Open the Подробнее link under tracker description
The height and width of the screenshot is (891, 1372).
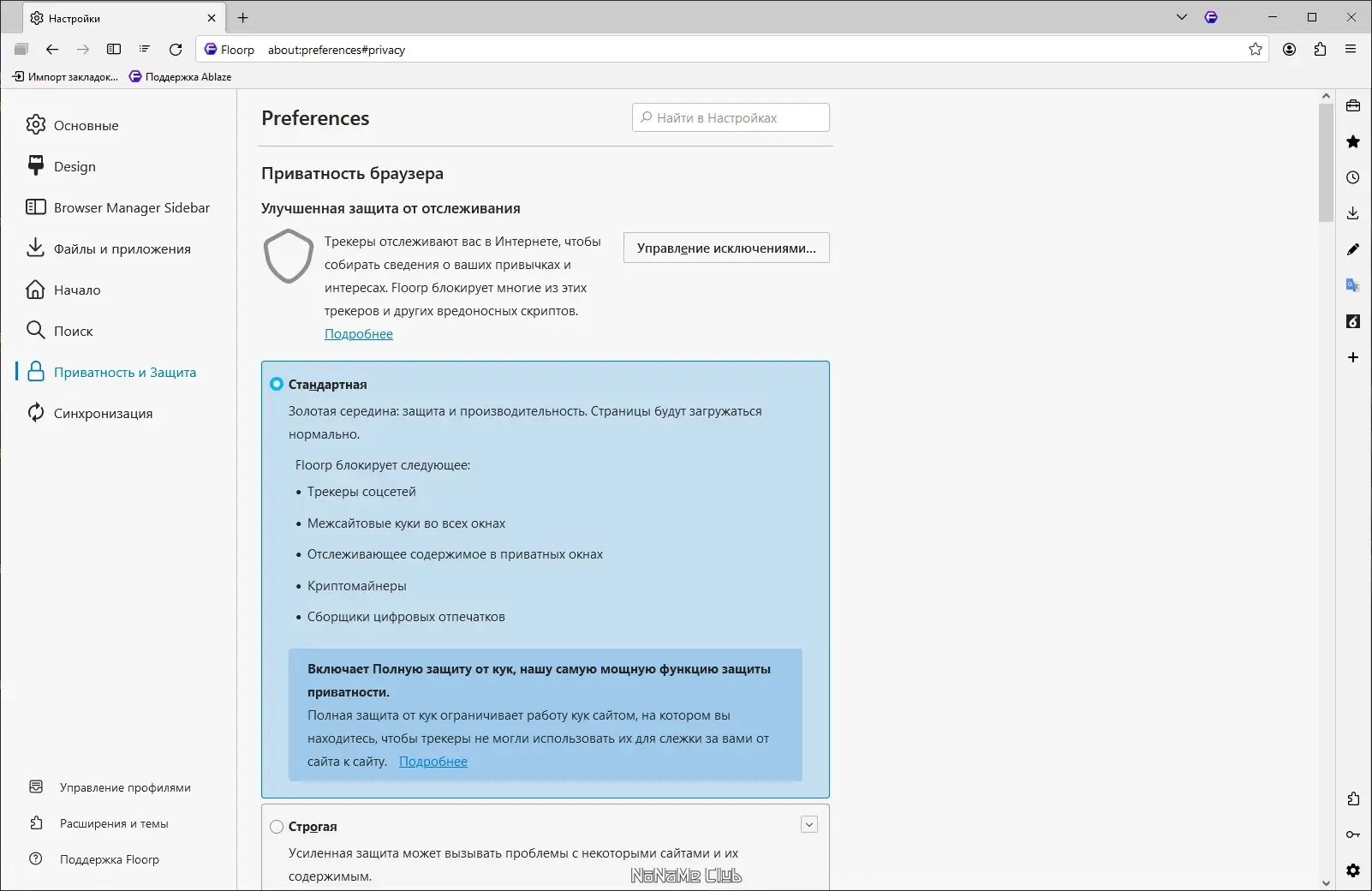coord(359,334)
